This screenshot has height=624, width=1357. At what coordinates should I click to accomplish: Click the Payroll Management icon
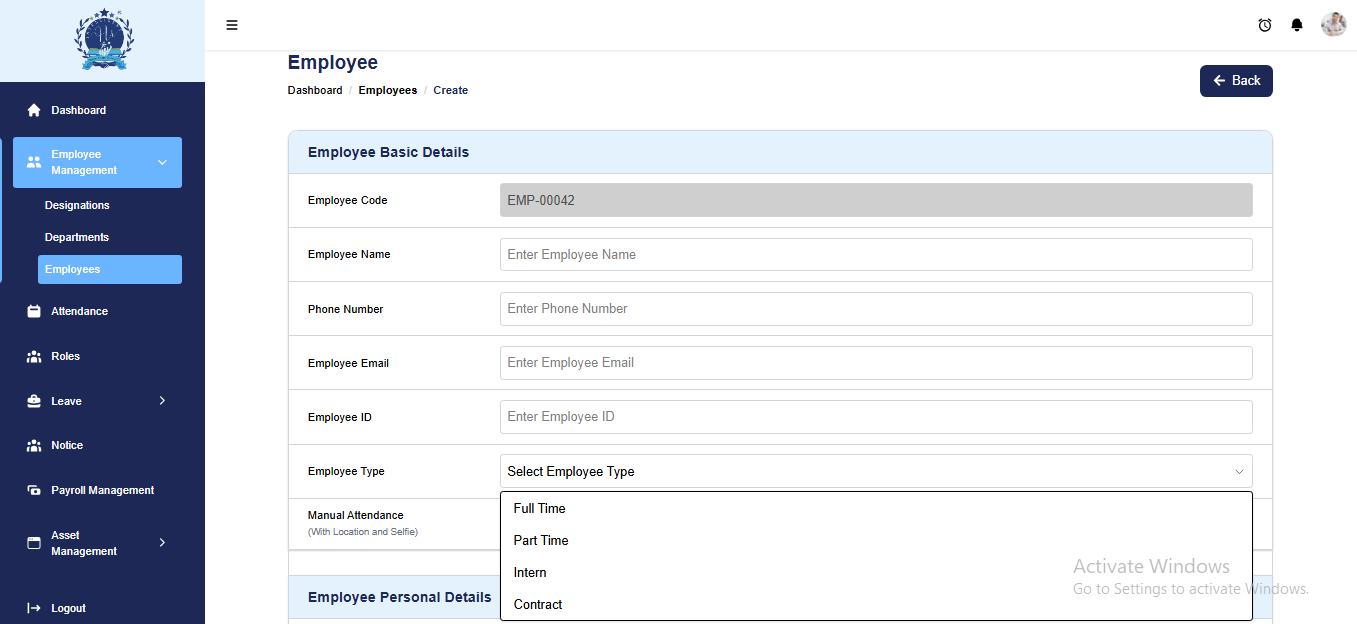pos(34,490)
